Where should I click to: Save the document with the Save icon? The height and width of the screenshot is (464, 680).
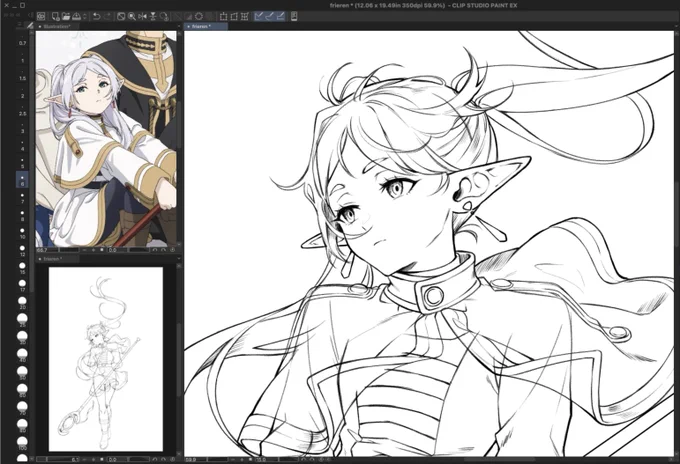76,16
